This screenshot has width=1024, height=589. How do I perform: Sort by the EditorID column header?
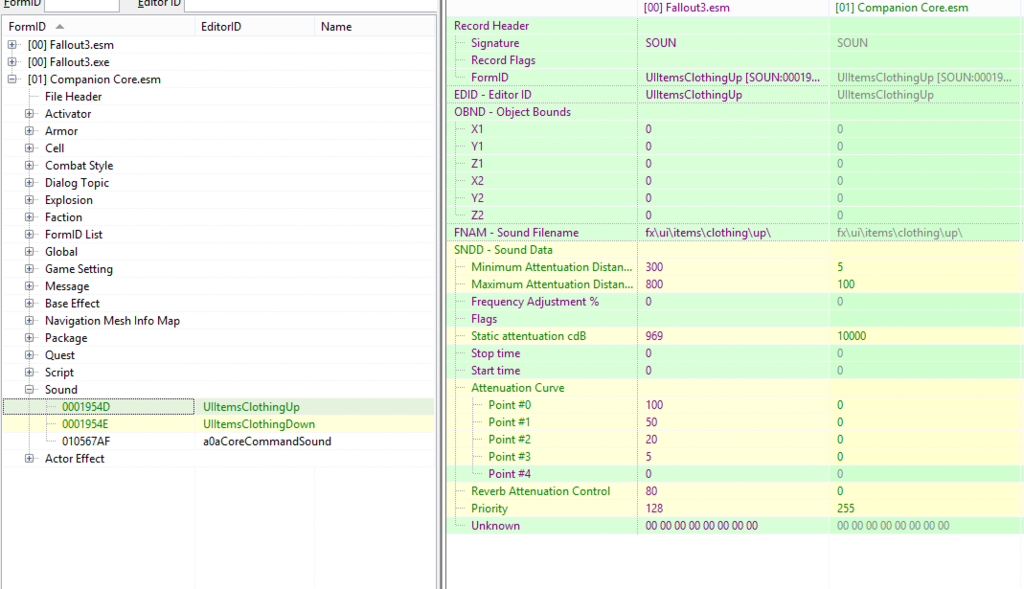(255, 27)
